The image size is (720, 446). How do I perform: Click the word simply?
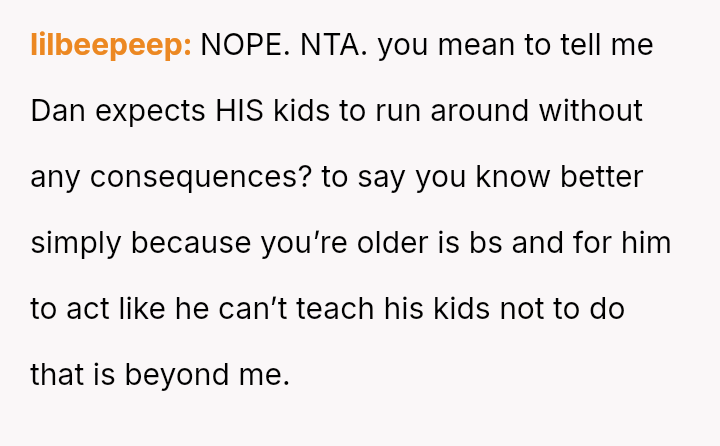[x=76, y=243]
